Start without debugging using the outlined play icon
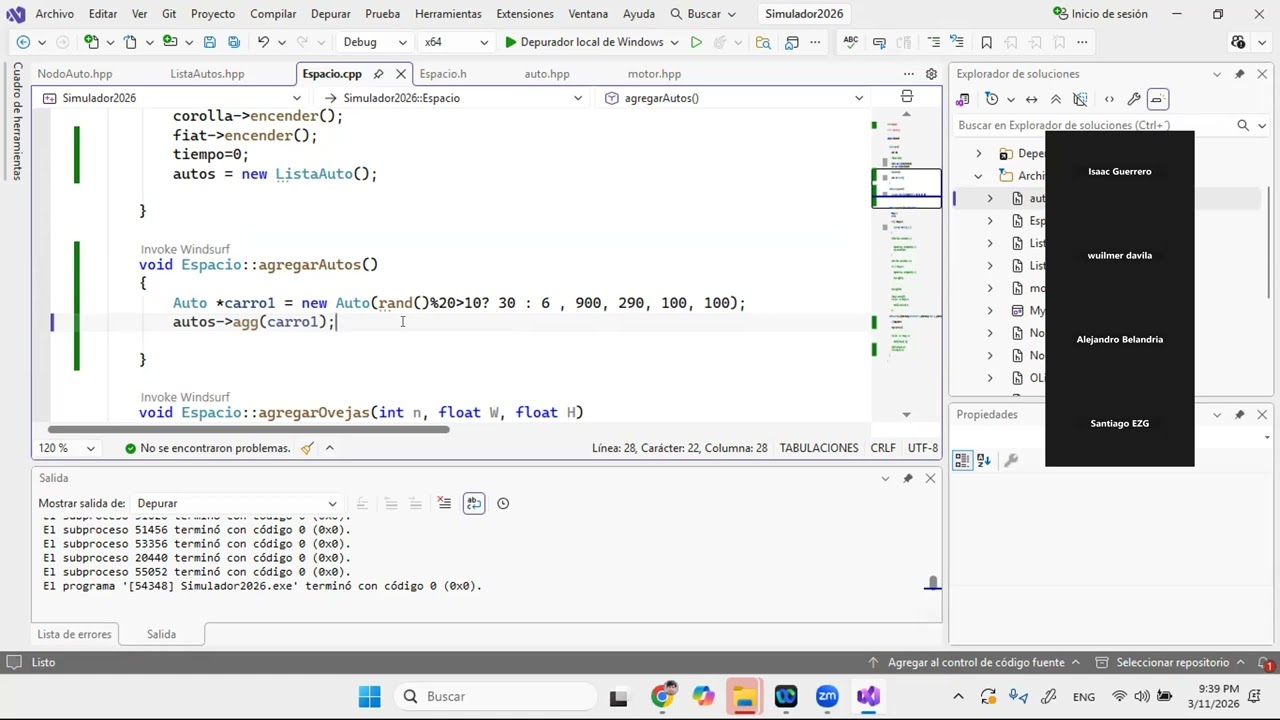Viewport: 1280px width, 720px height. 696,42
